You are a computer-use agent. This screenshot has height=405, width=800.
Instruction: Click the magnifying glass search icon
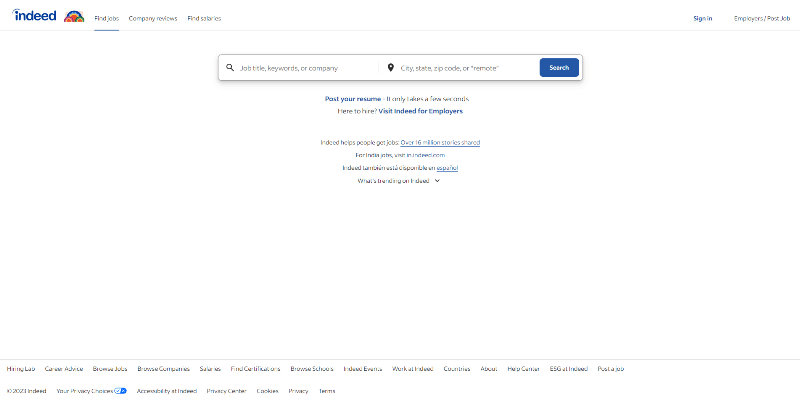point(230,67)
